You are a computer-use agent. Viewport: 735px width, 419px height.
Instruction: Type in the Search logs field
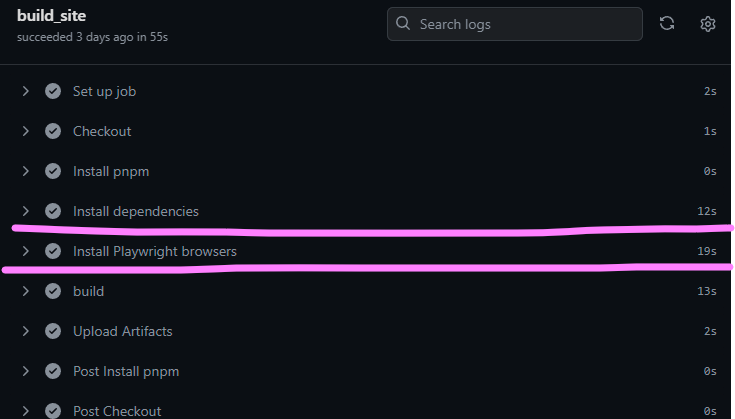pyautogui.click(x=525, y=24)
